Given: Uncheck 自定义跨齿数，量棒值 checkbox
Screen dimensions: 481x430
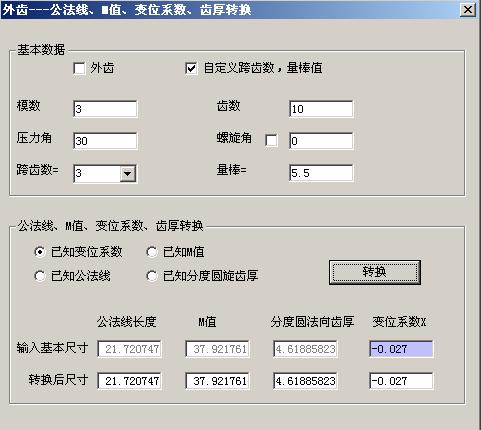Looking at the screenshot, I should click(191, 69).
